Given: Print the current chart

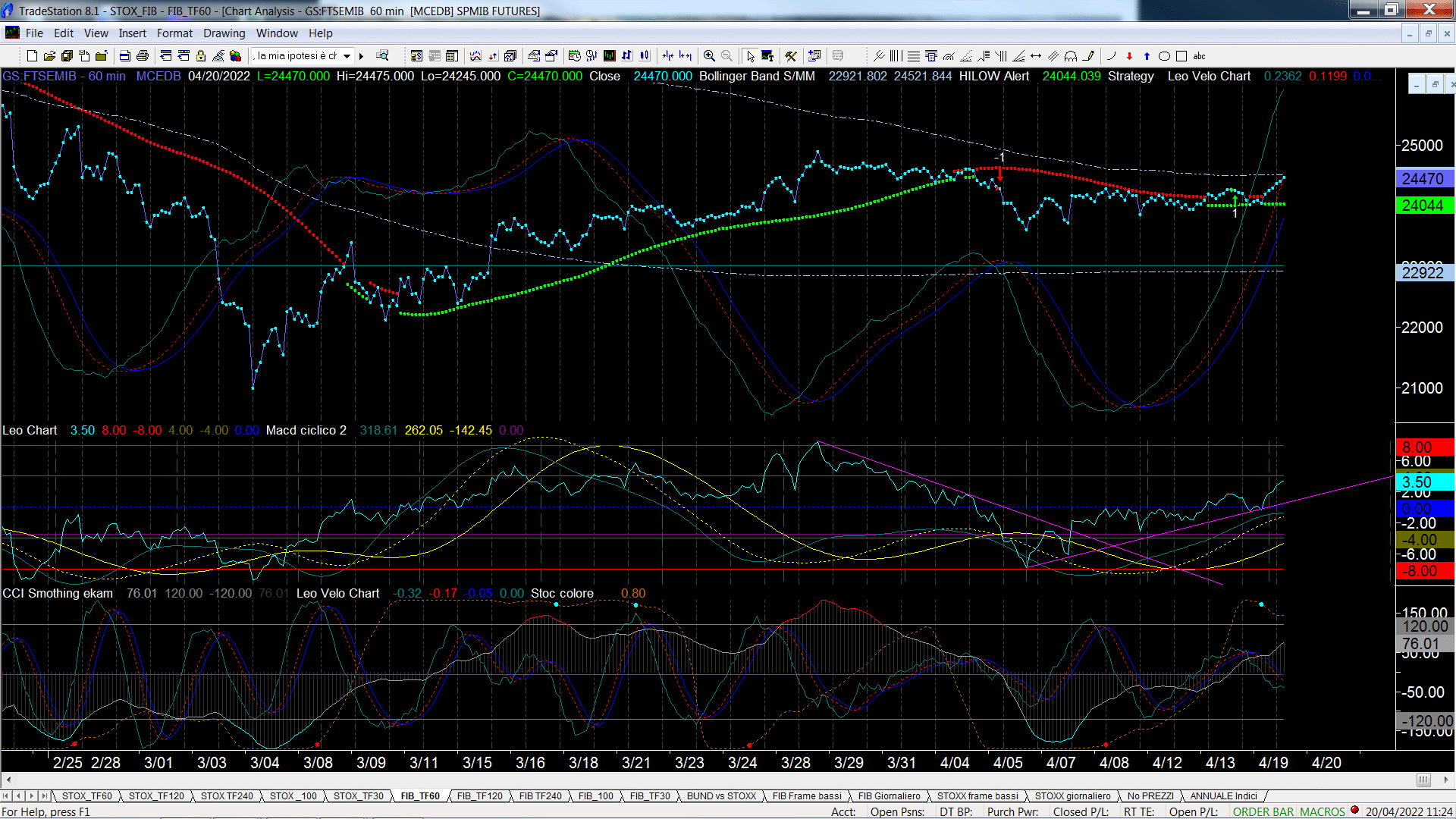Looking at the screenshot, I should coord(142,56).
